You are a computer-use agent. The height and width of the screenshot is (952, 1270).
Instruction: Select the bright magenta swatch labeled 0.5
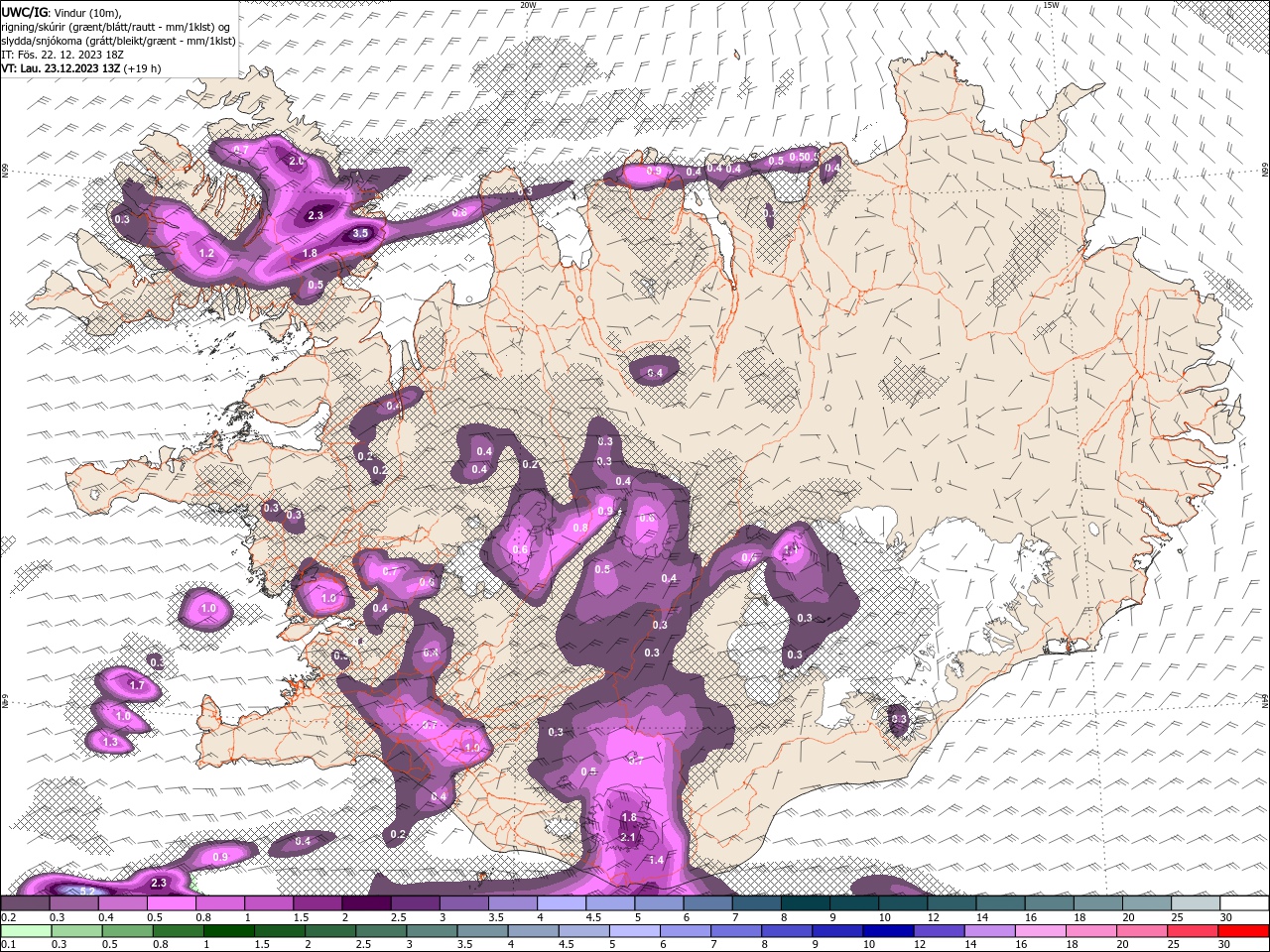tap(171, 903)
